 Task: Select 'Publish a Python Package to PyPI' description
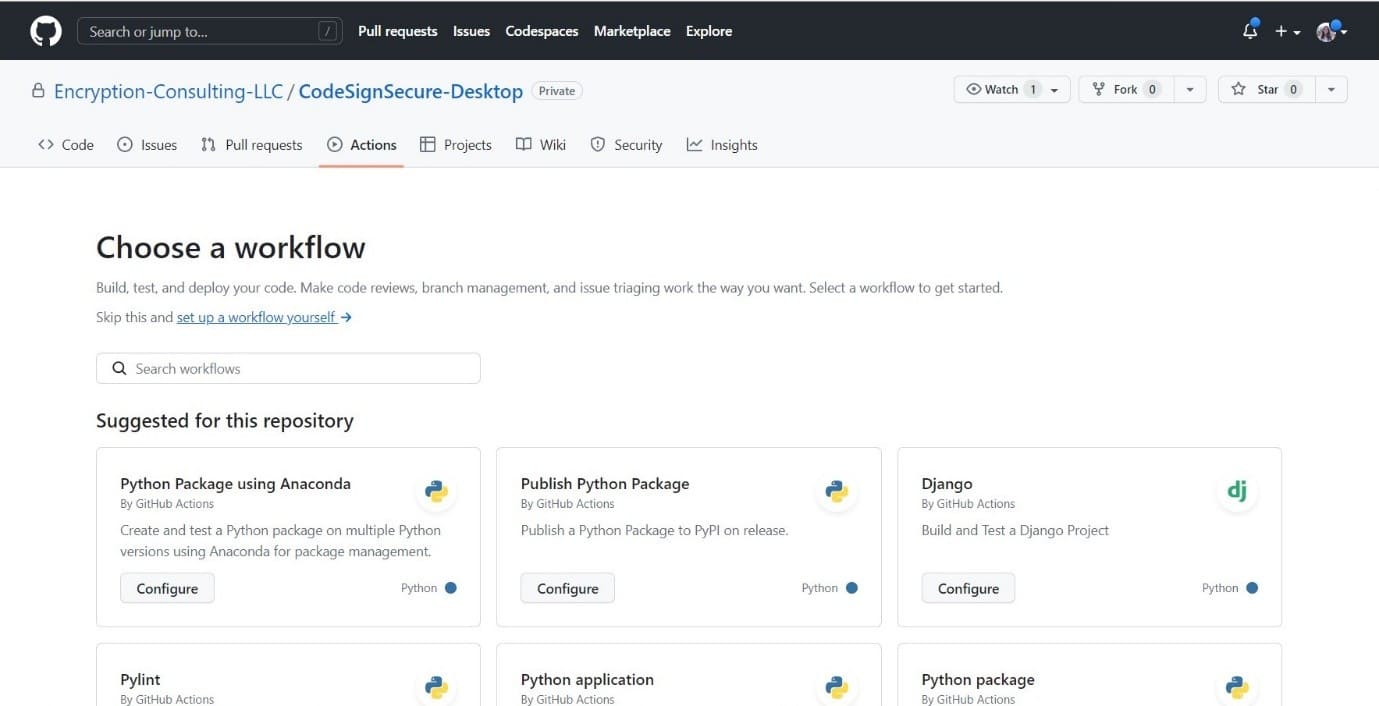coord(654,530)
